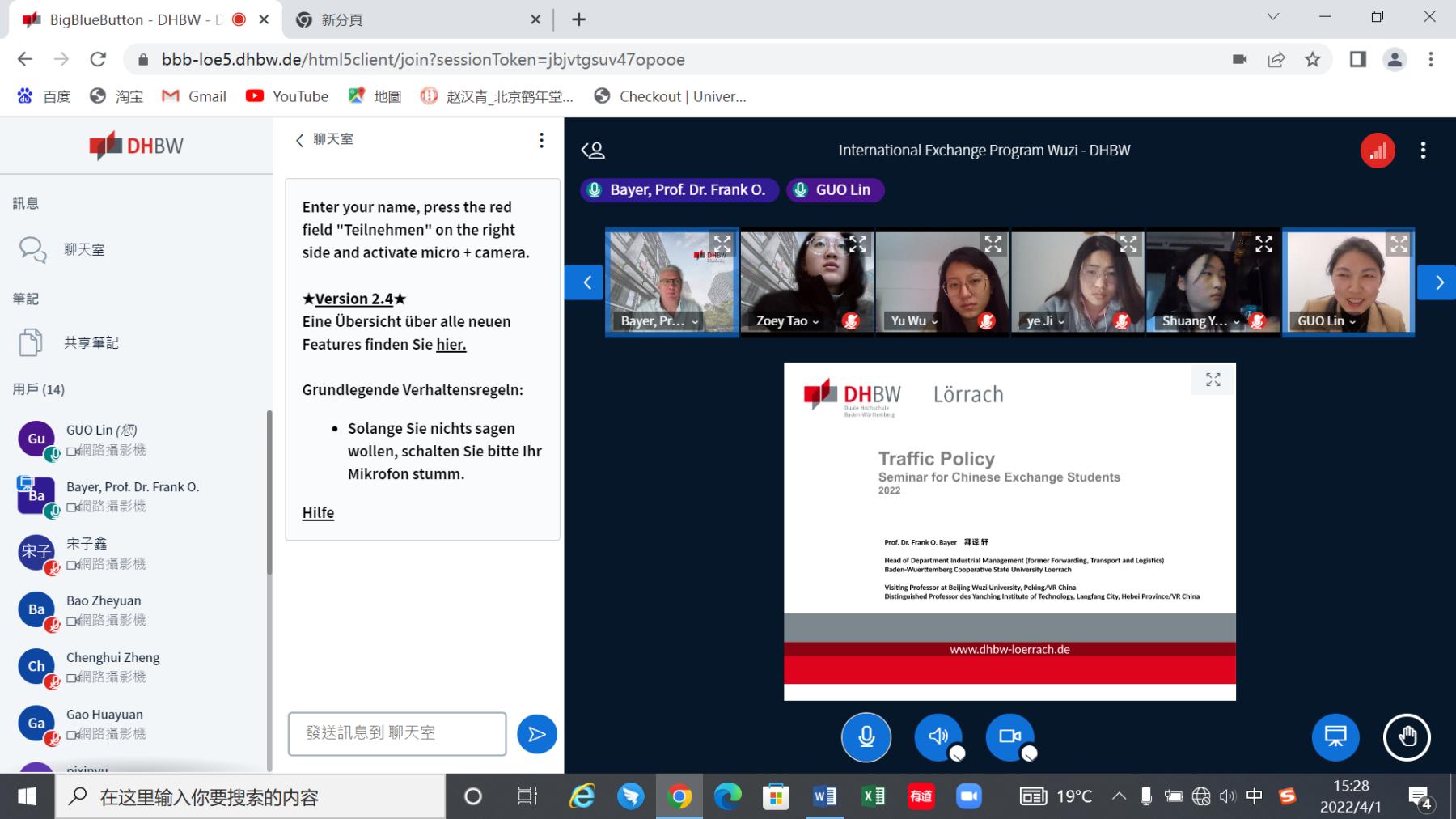
Task: Click the presentation share screen icon
Action: click(1335, 737)
